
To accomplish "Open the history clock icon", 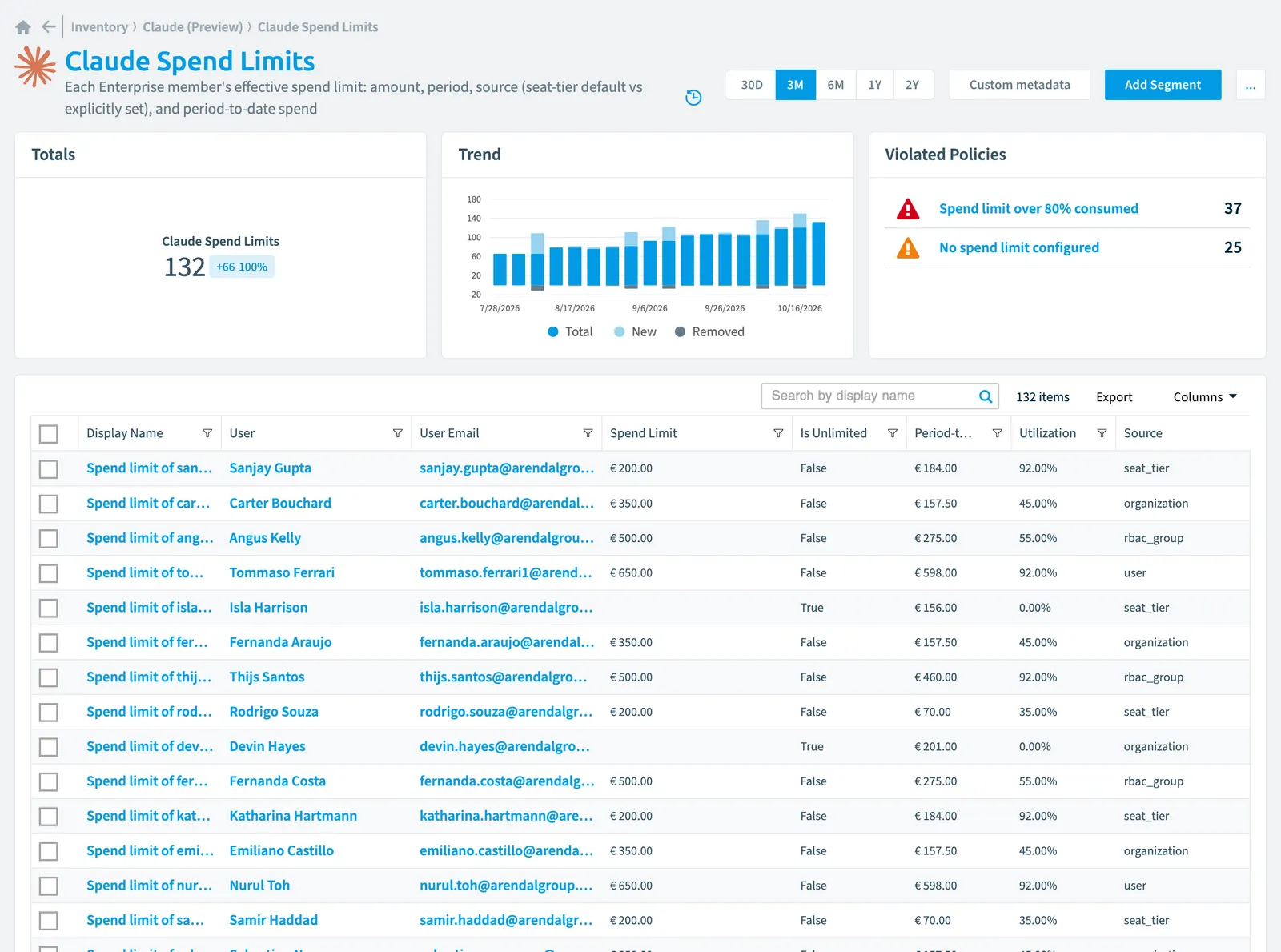I will click(x=693, y=98).
